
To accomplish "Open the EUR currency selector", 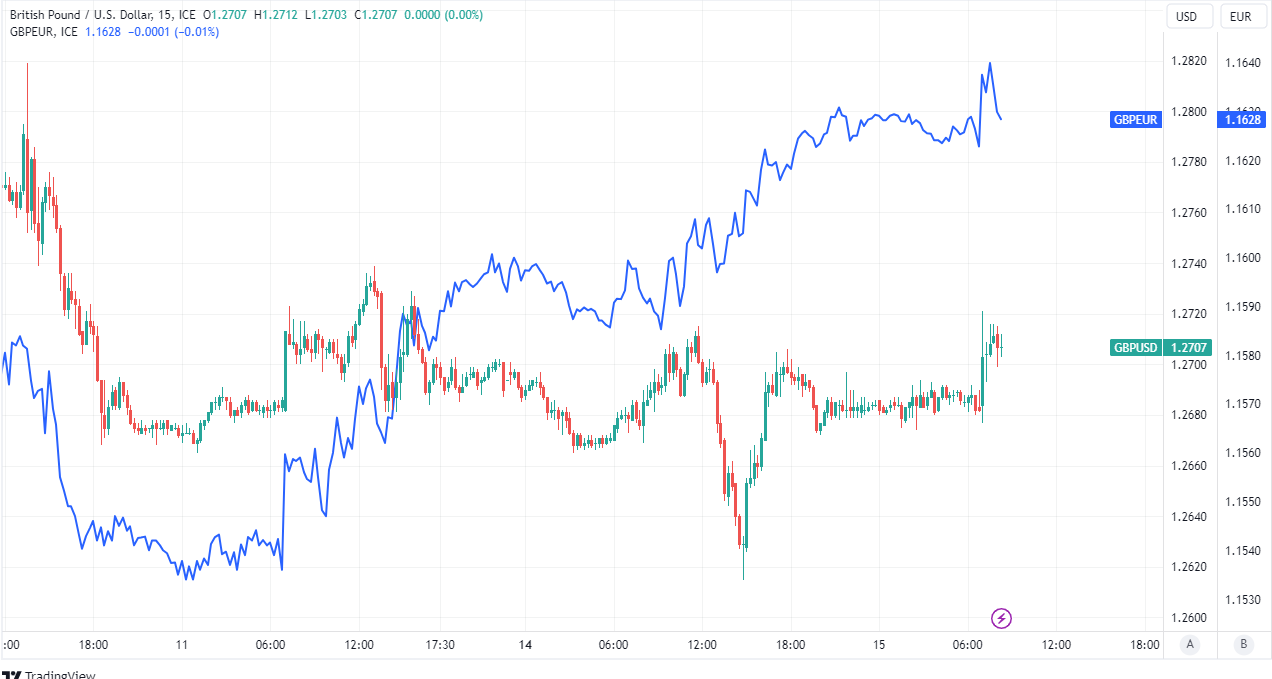I will point(1241,16).
